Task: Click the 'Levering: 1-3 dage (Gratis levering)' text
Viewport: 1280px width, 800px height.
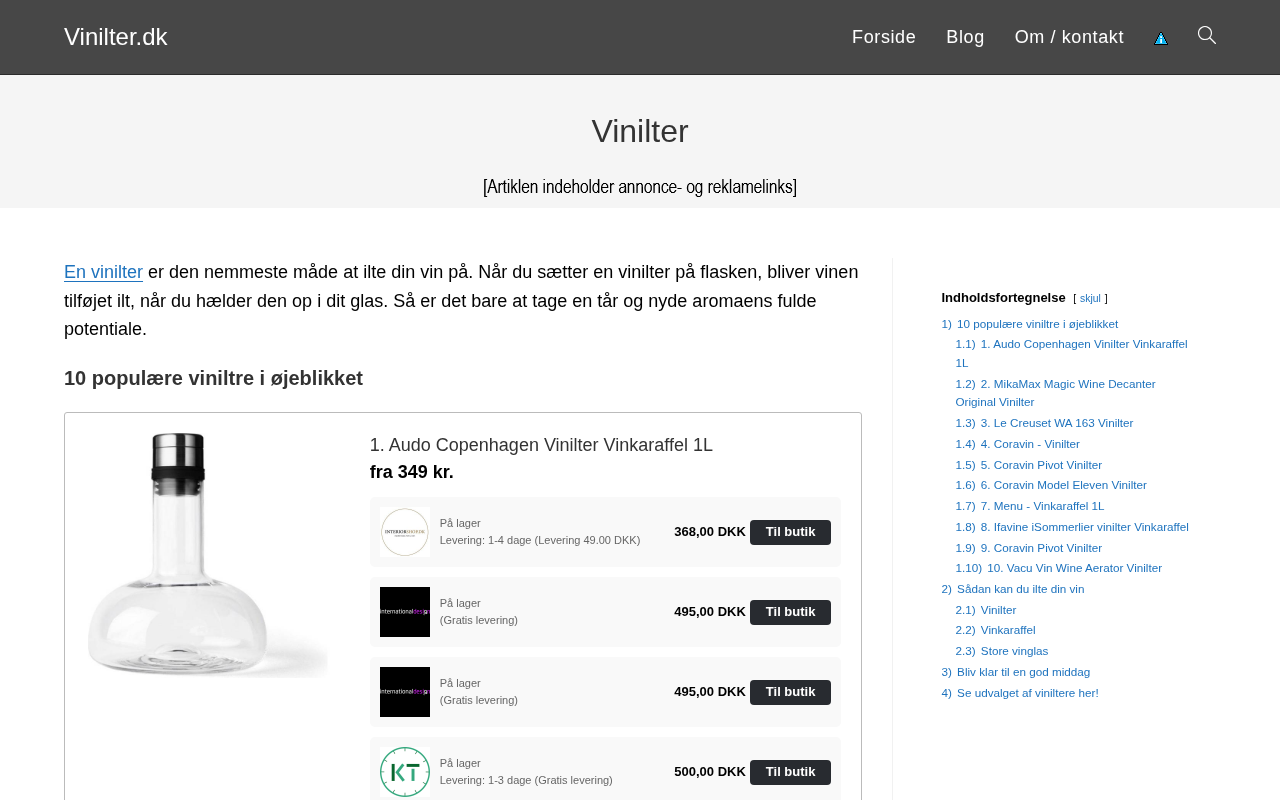Action: pos(526,780)
